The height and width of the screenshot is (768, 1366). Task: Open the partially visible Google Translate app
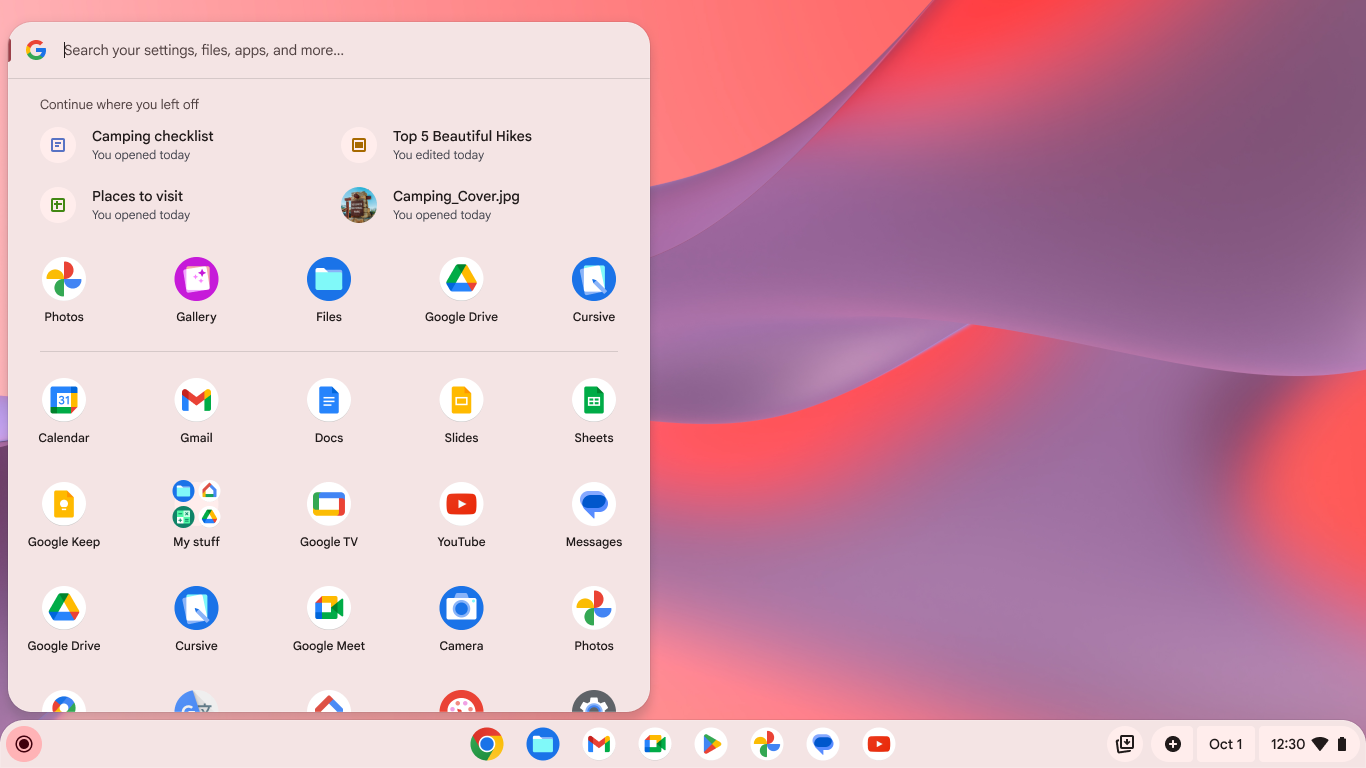tap(196, 701)
